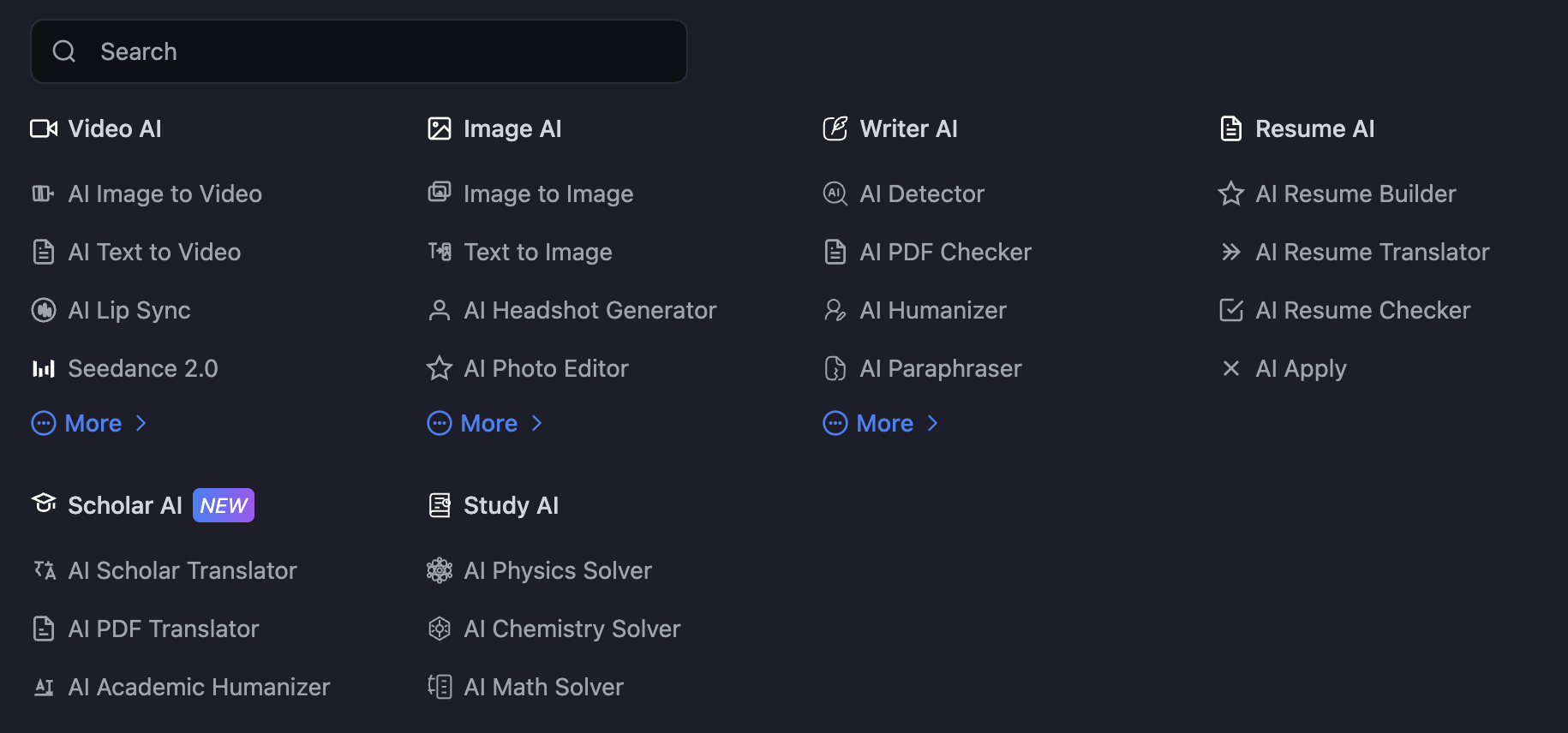Click the Text to Image icon
Screen dimensions: 1568x733
(440, 252)
